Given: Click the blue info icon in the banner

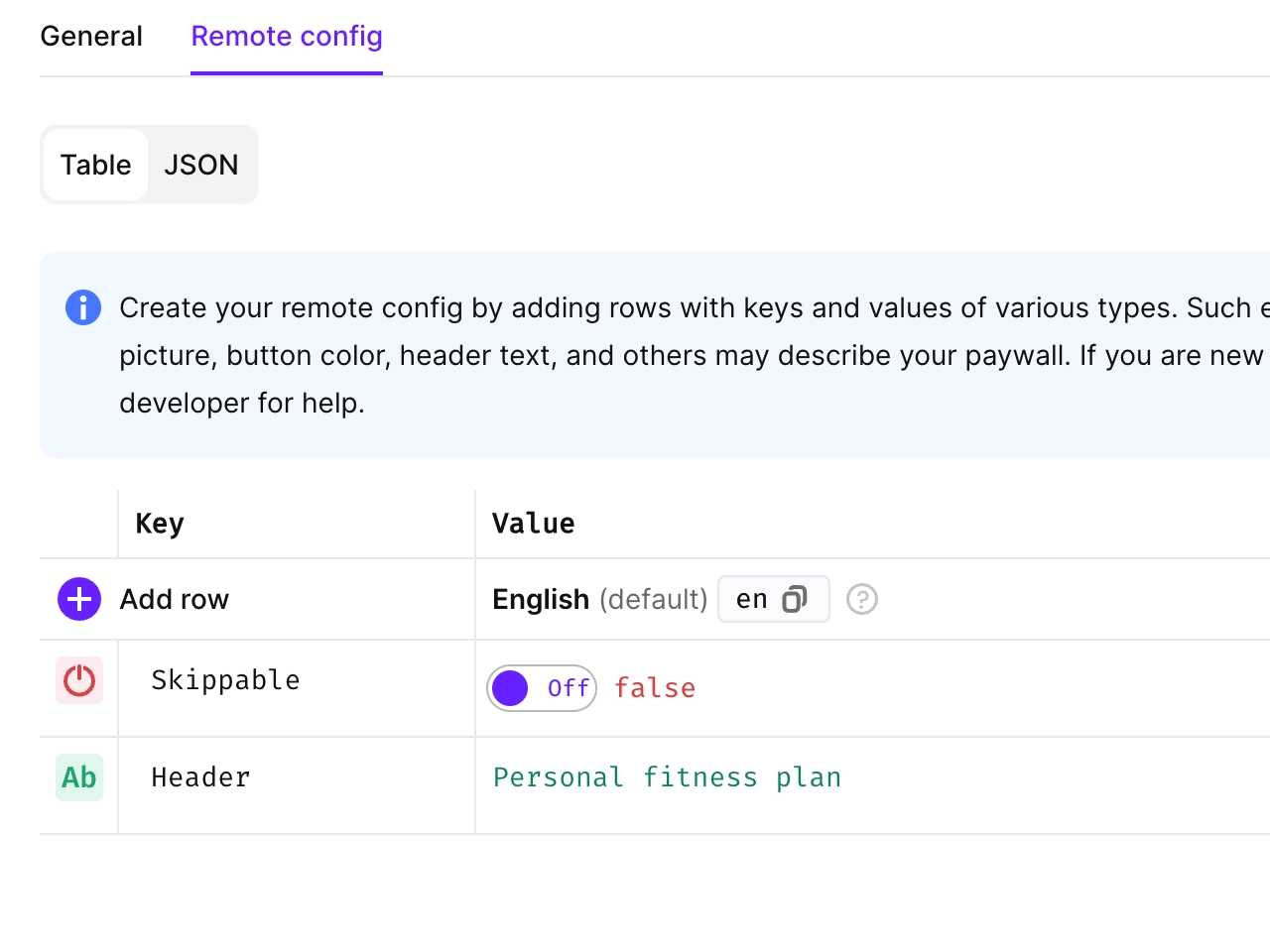Looking at the screenshot, I should click(83, 307).
